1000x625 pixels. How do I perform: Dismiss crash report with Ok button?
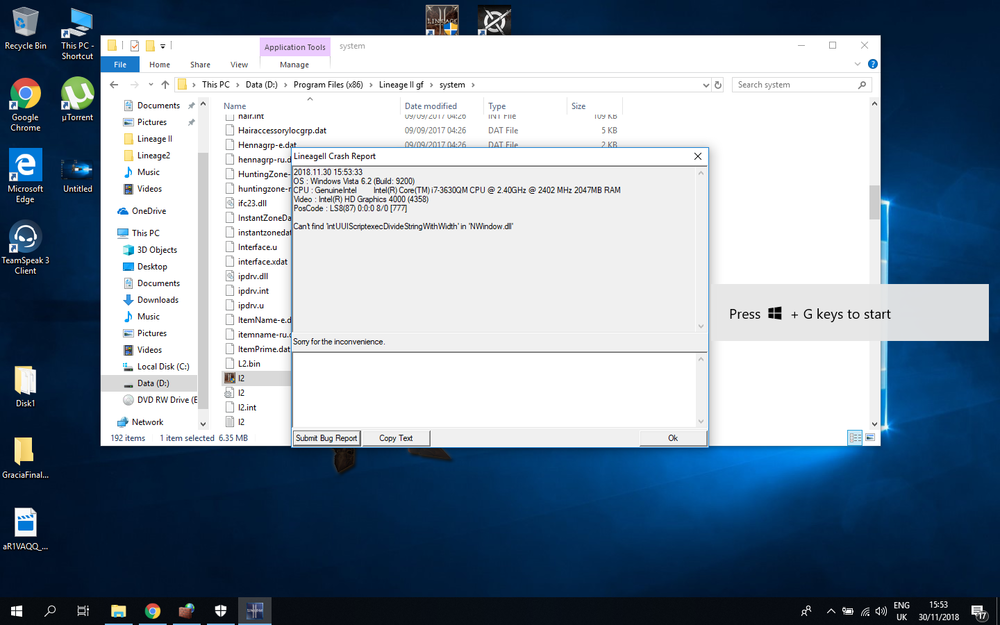point(672,438)
